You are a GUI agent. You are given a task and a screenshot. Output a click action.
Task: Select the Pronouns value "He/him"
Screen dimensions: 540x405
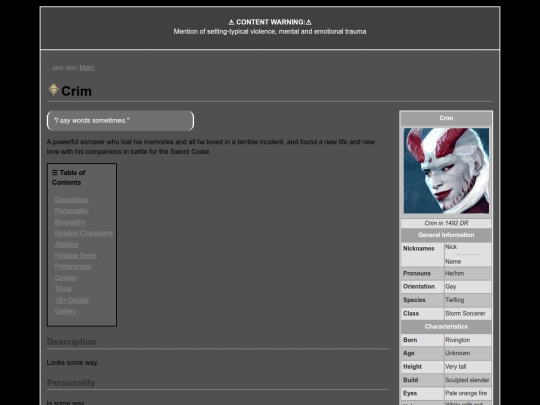pyautogui.click(x=454, y=273)
